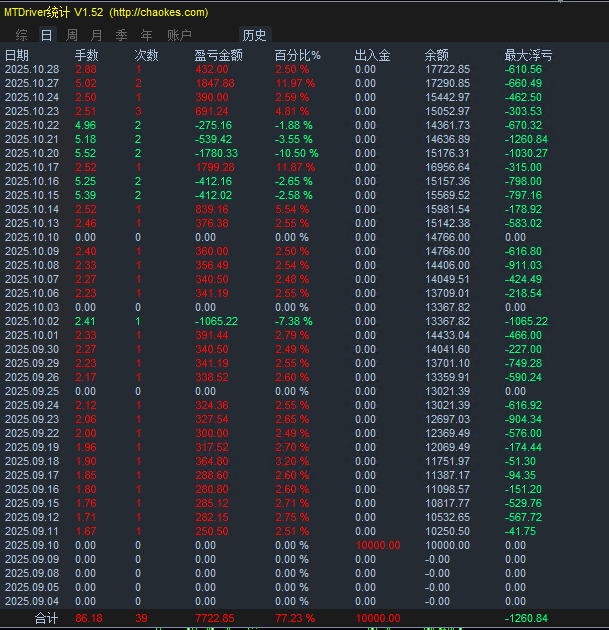Click total max floating loss -1260.84
This screenshot has width=609, height=630.
click(x=526, y=618)
